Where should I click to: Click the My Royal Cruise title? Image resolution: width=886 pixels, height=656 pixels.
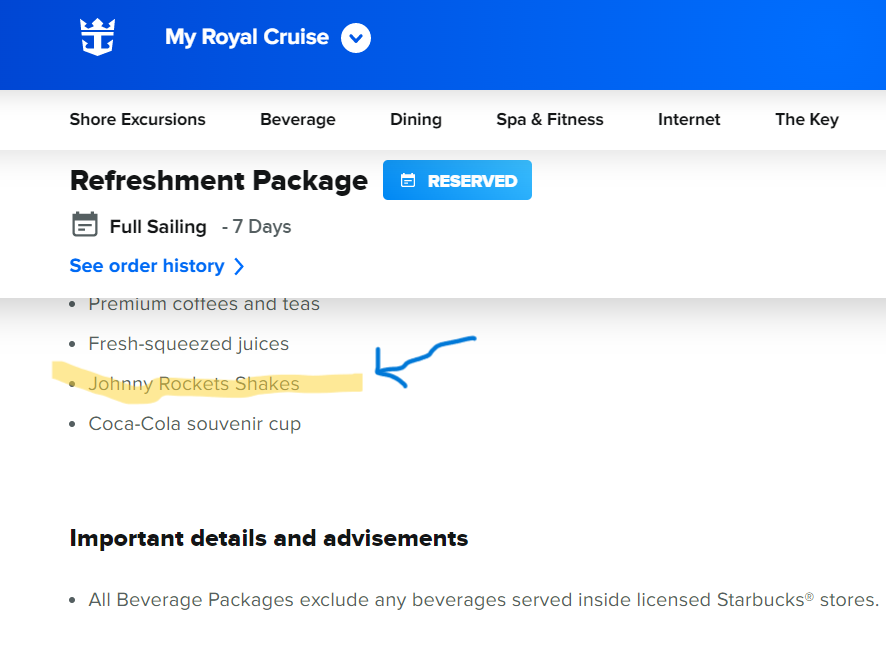247,37
